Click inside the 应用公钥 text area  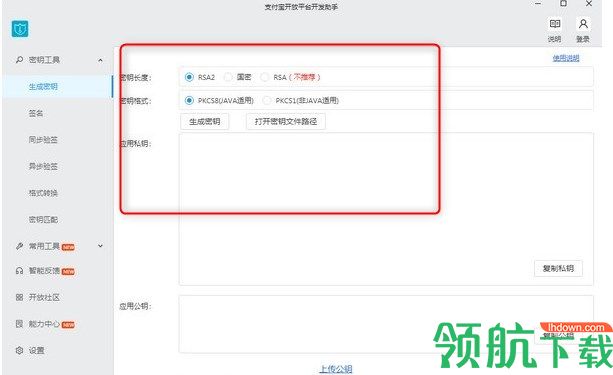click(386, 324)
